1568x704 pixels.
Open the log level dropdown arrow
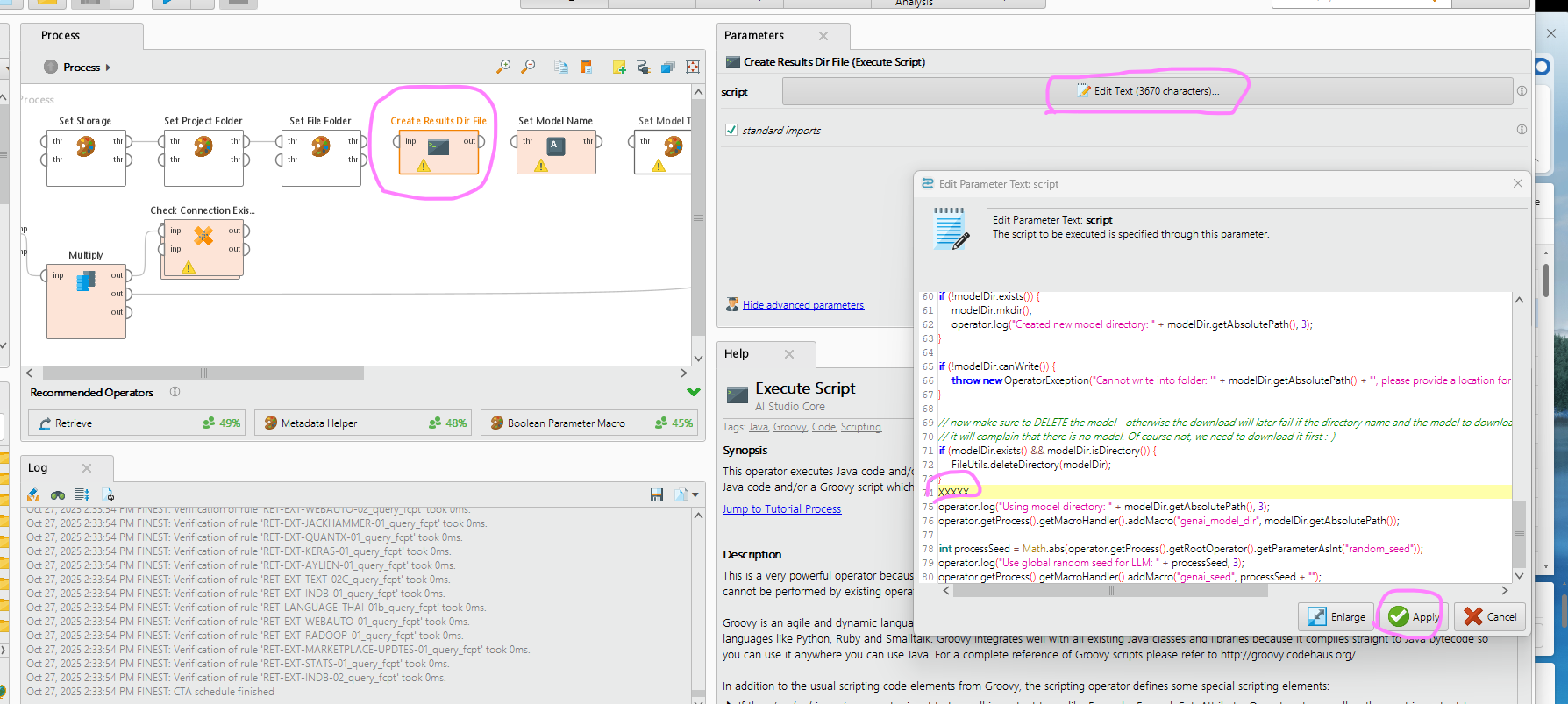695,495
